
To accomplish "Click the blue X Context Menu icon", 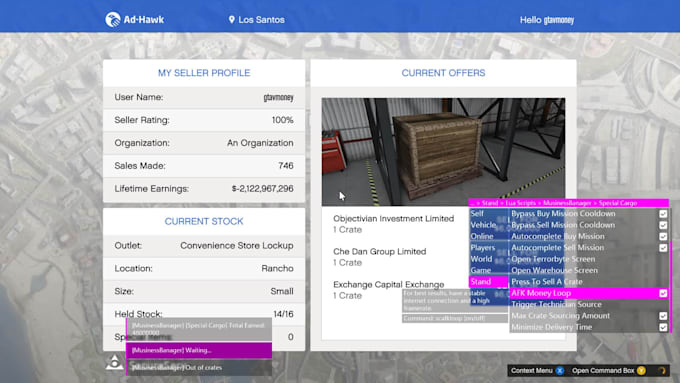I will click(560, 370).
